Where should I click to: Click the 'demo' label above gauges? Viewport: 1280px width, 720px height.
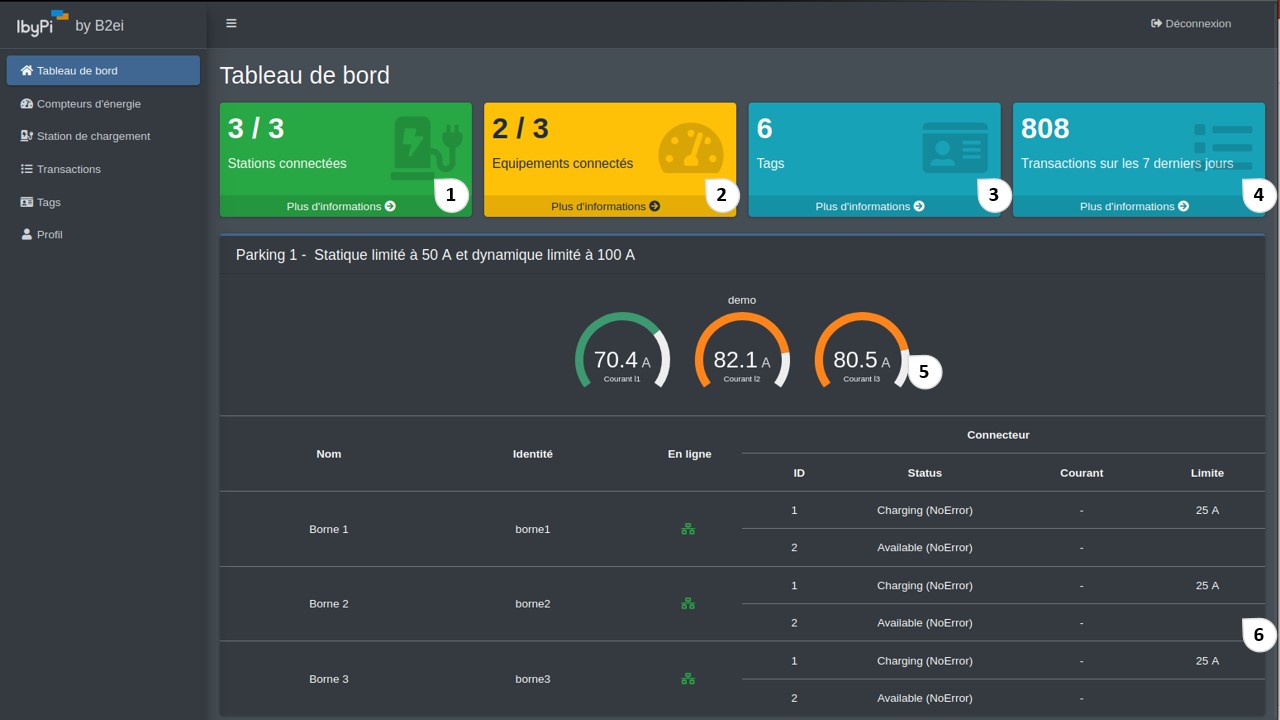click(x=742, y=300)
